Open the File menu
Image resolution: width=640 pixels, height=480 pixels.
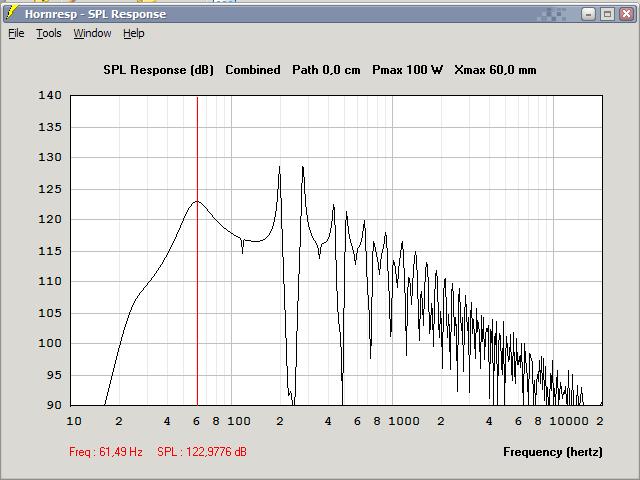[x=16, y=33]
